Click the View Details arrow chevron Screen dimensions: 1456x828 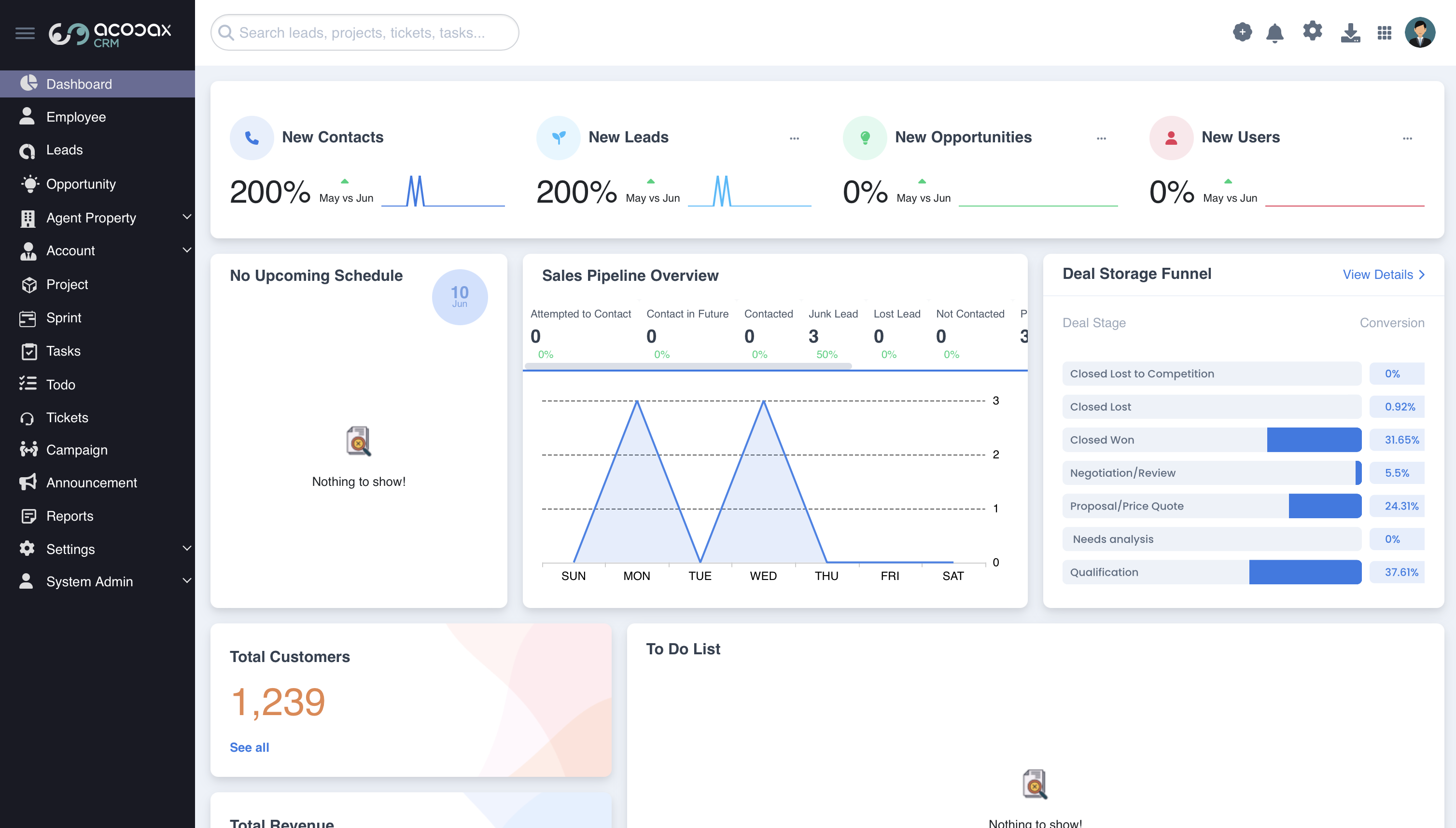[1421, 275]
